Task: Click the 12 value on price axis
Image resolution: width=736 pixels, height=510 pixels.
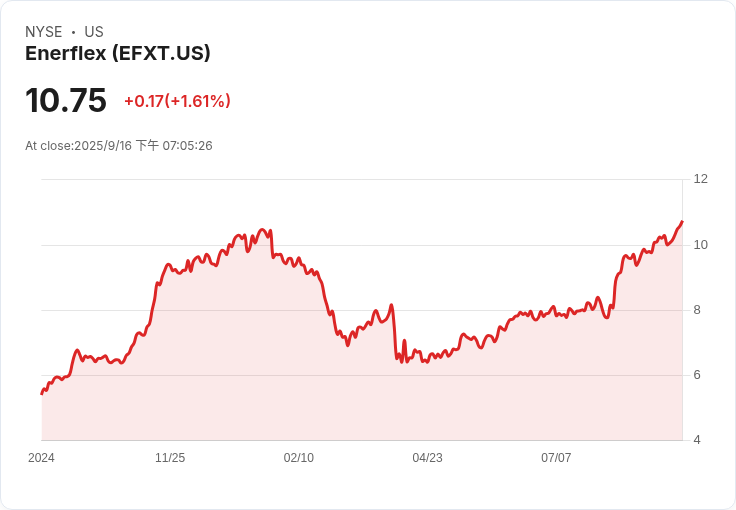Action: [x=700, y=179]
